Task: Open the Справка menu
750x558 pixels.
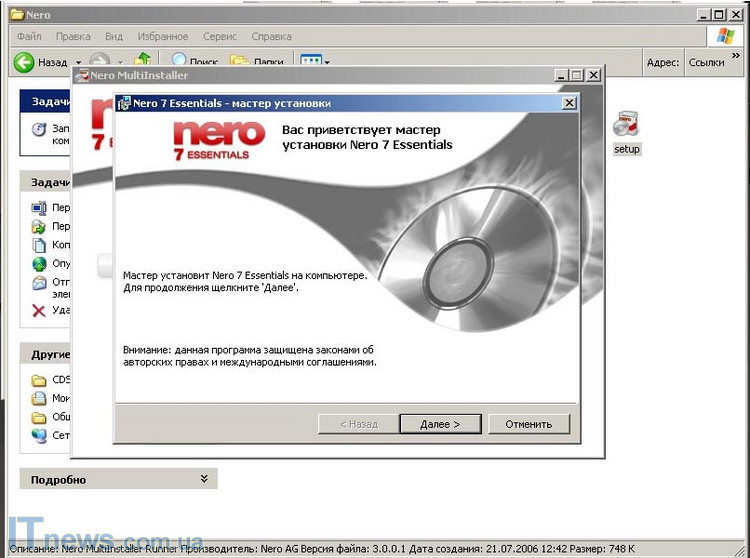Action: 272,36
